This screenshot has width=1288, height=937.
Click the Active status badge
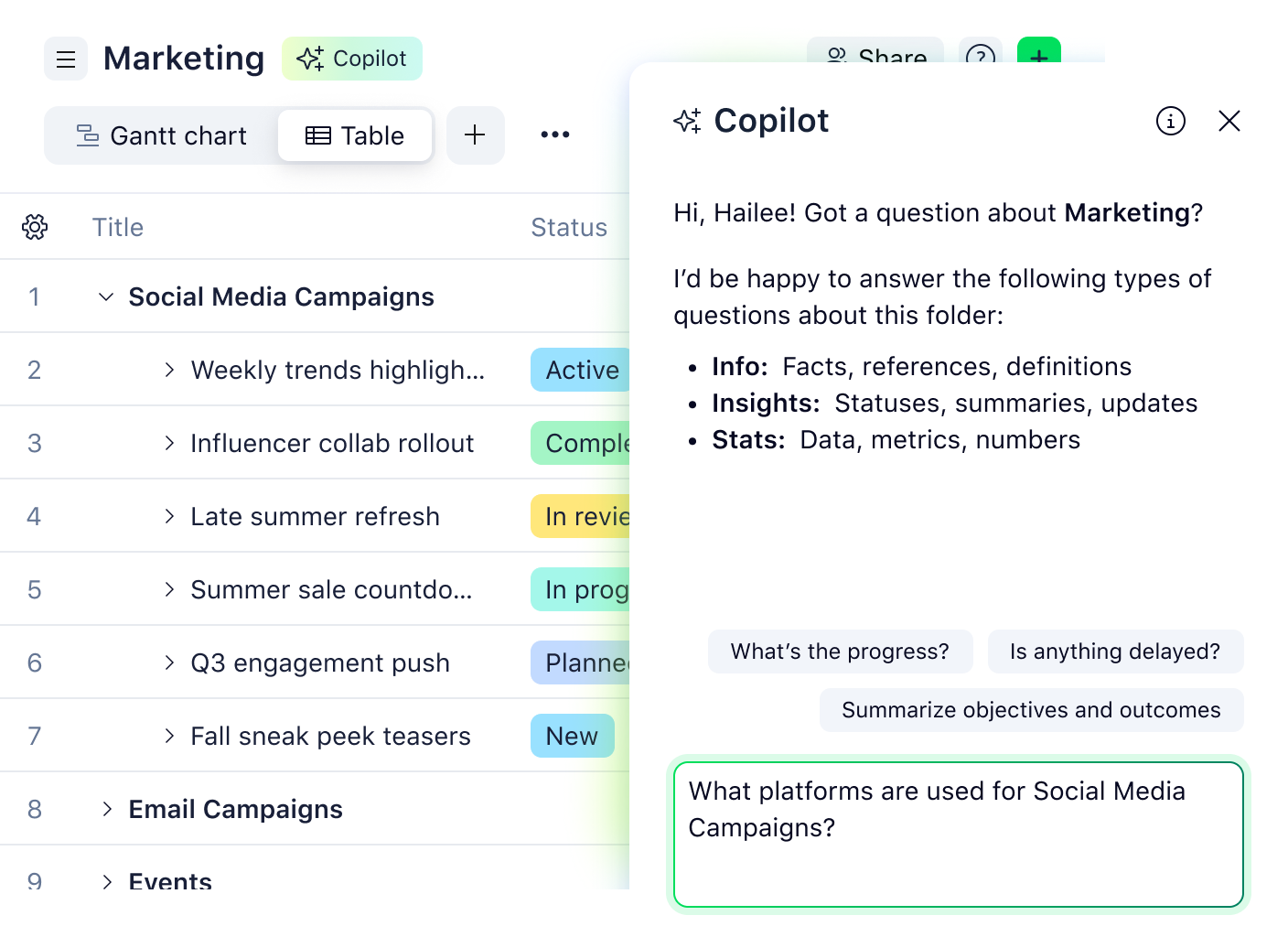coord(581,370)
